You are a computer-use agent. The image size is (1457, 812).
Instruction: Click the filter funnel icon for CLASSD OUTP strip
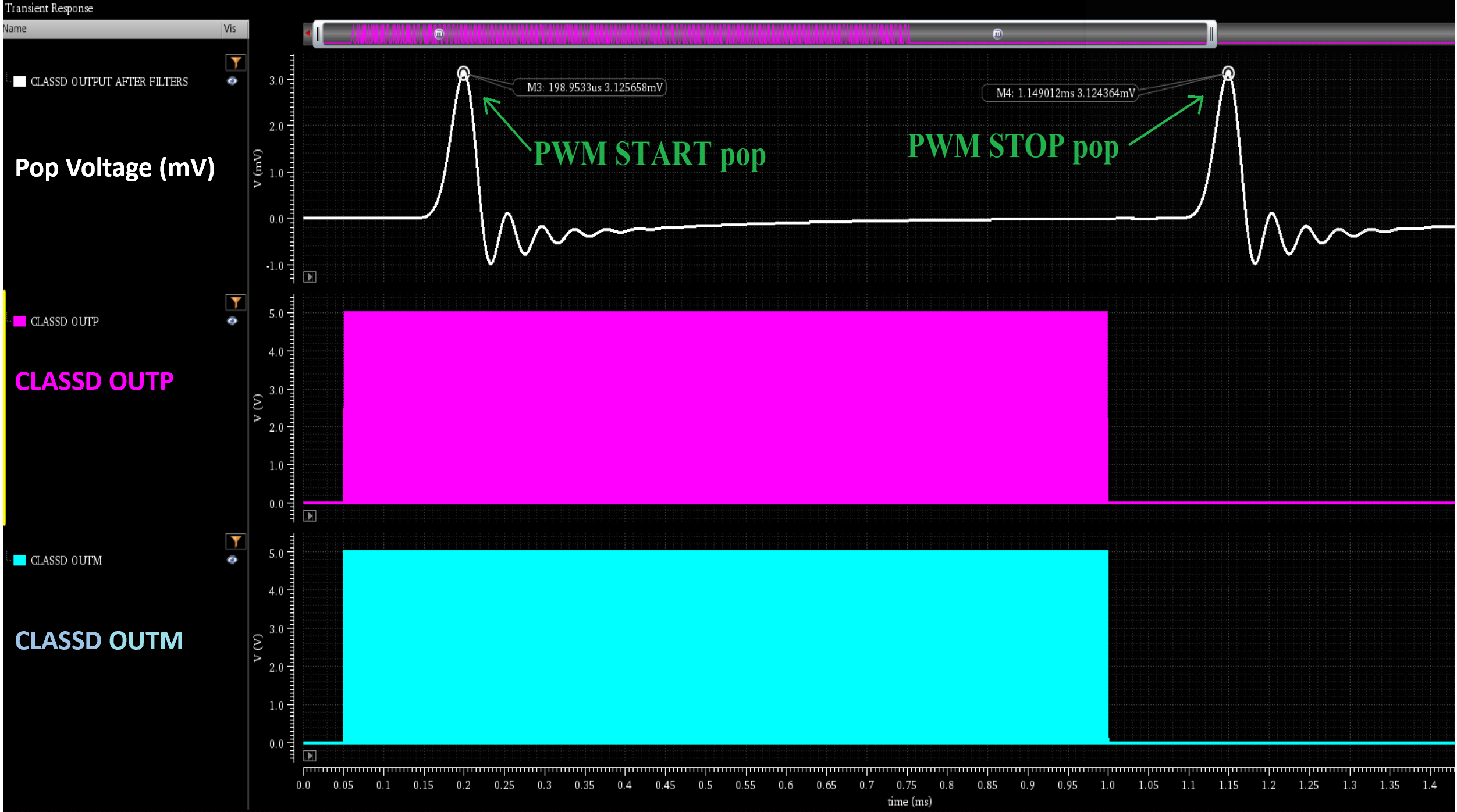(x=235, y=302)
